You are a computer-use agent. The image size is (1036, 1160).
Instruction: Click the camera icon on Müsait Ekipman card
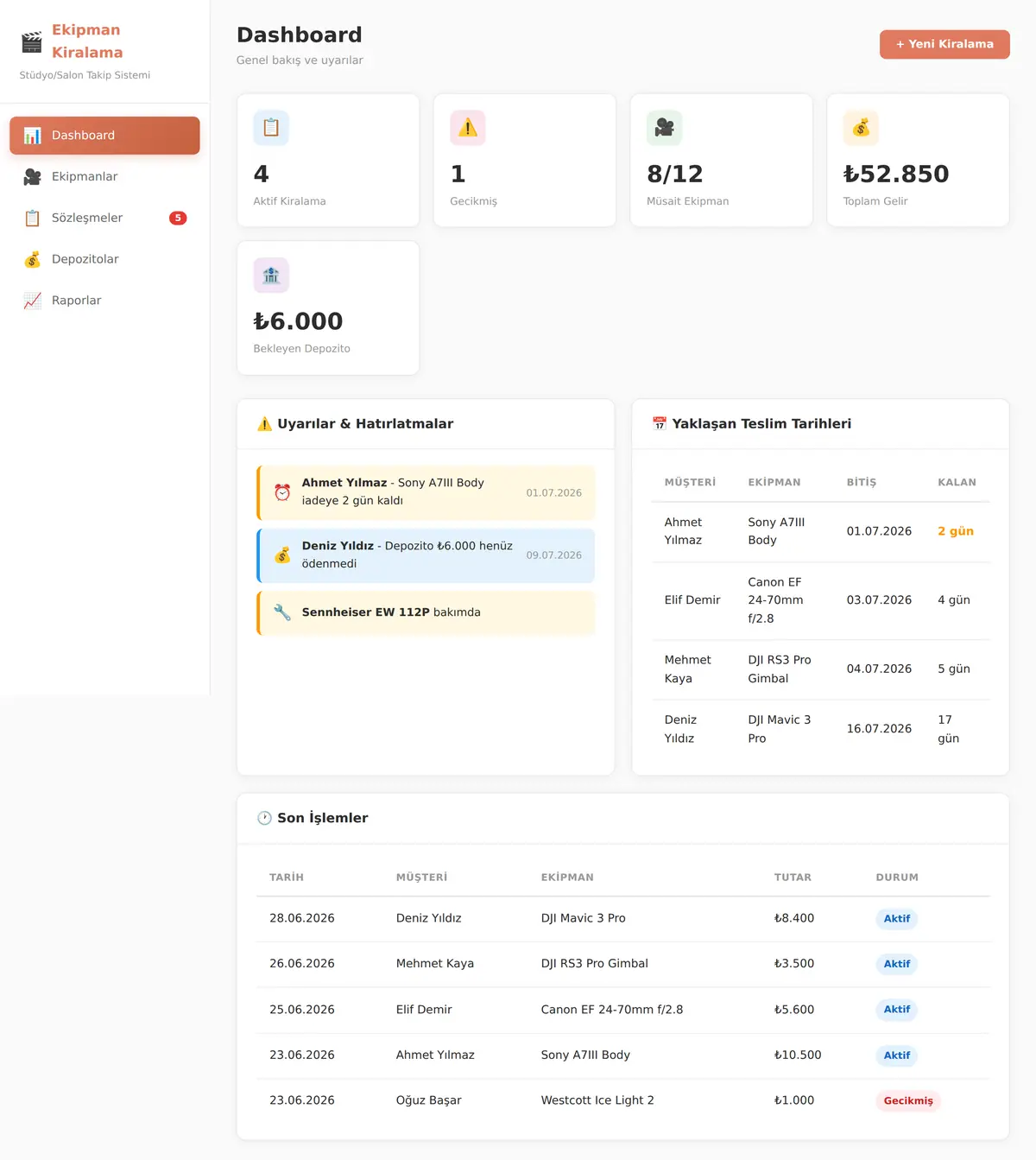point(665,128)
